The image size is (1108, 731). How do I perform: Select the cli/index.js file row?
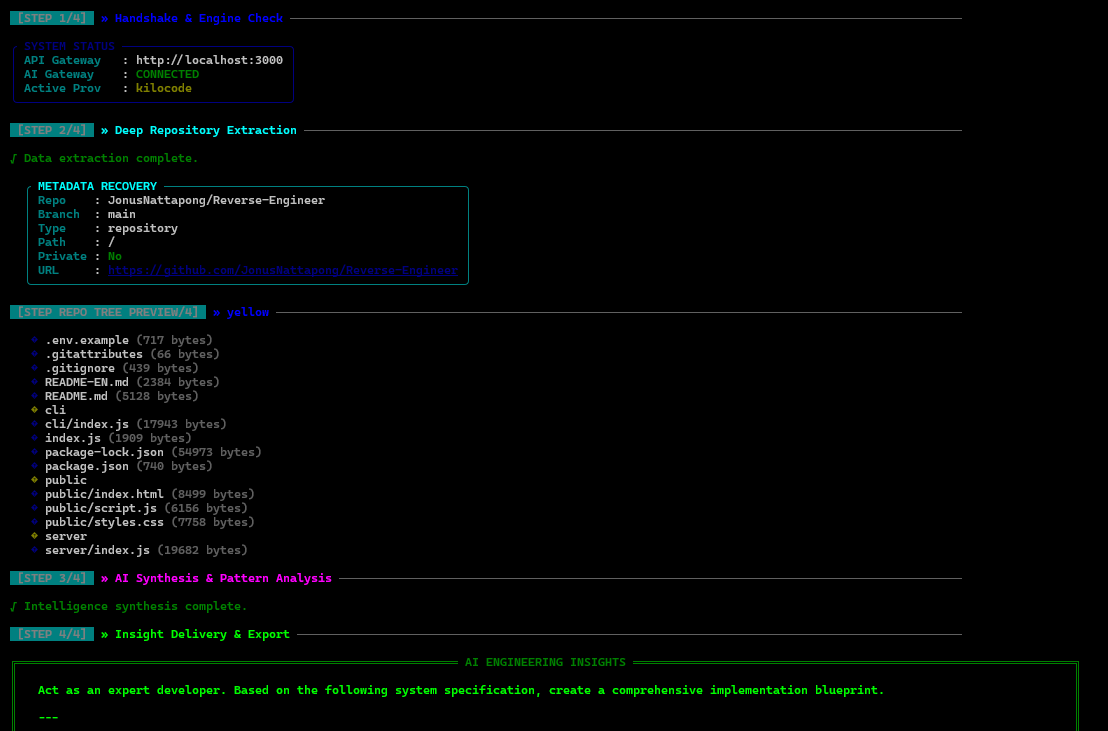(x=129, y=424)
